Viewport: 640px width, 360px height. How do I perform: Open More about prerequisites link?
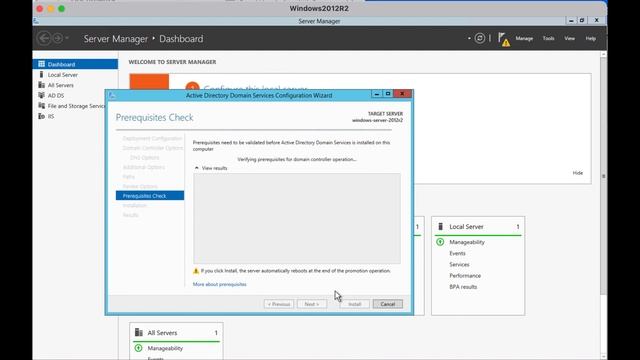[x=220, y=284]
